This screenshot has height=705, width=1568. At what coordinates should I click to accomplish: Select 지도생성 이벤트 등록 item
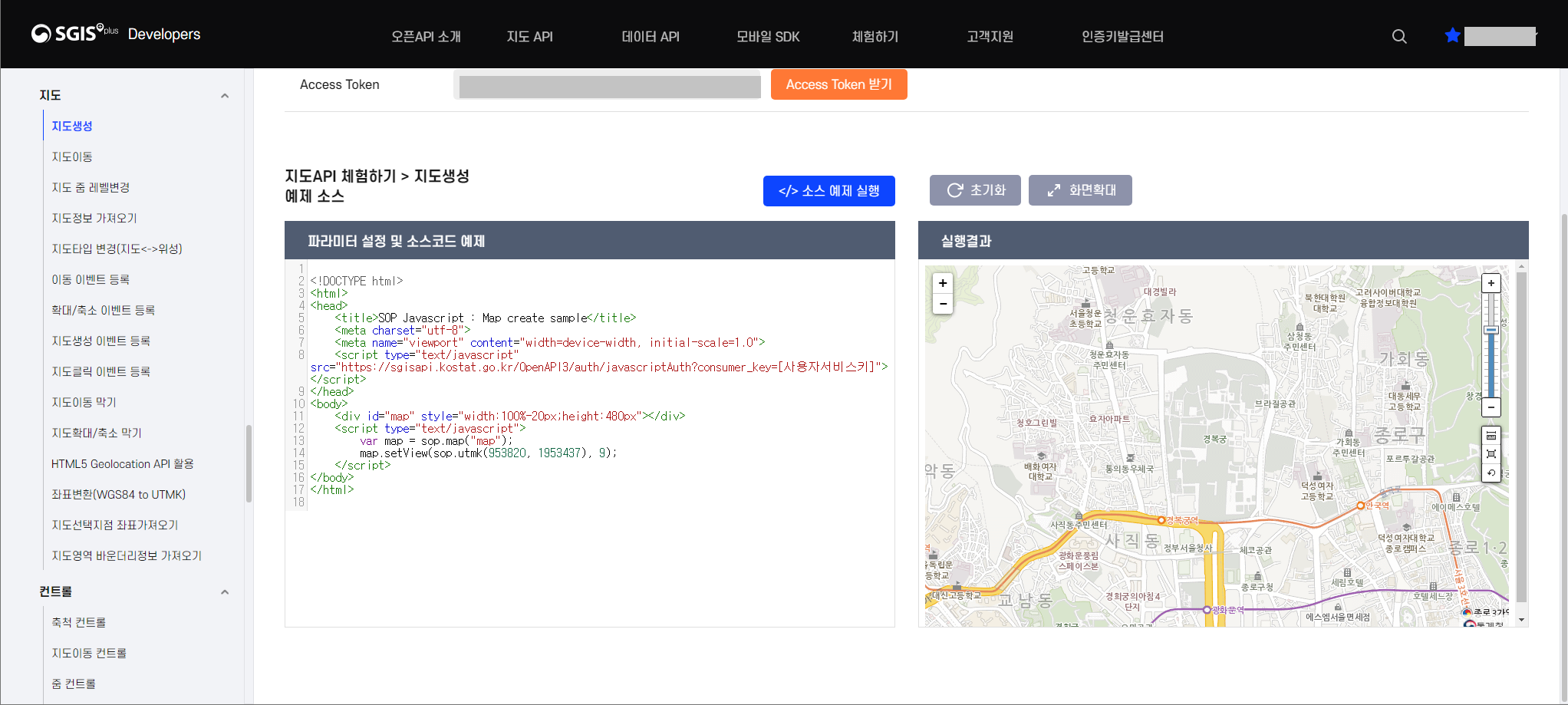click(x=100, y=341)
